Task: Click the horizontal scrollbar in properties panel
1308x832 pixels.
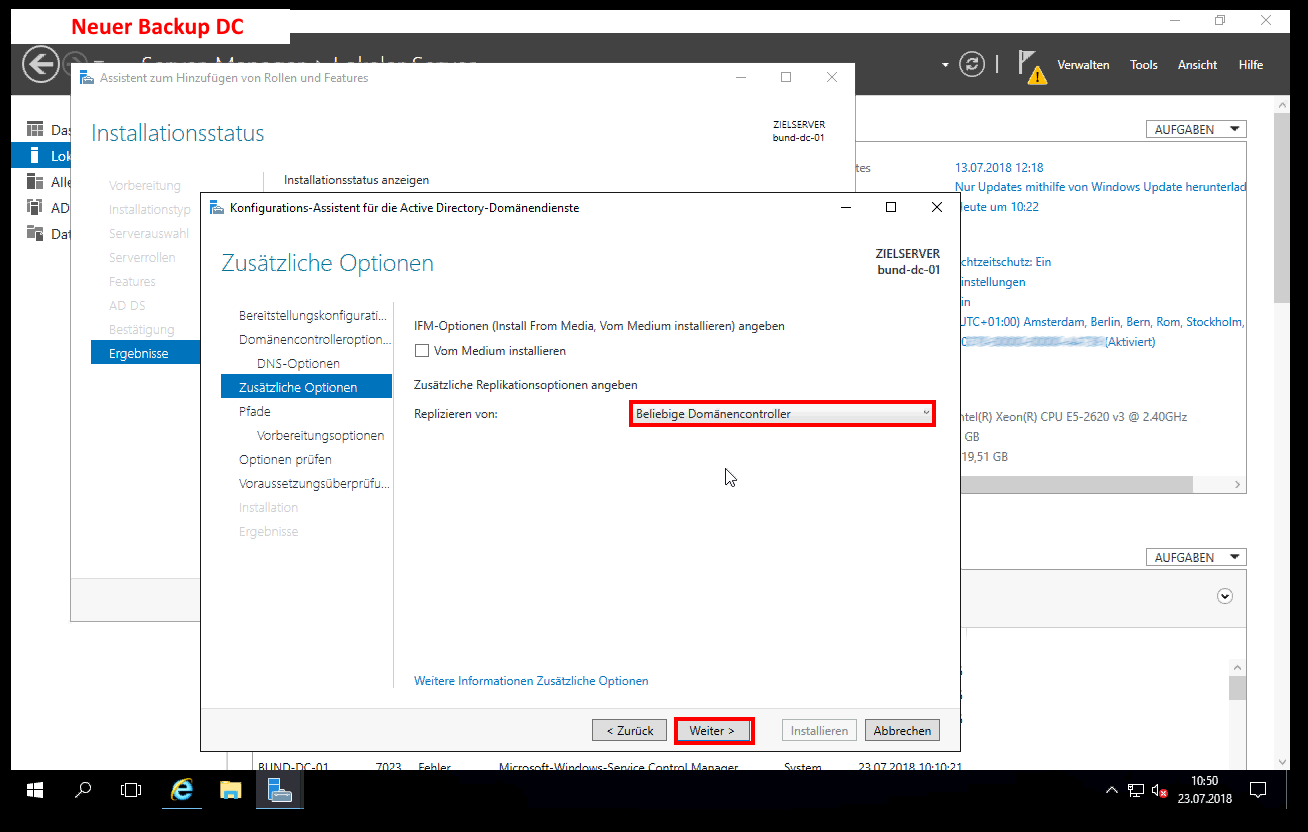Action: point(1075,484)
